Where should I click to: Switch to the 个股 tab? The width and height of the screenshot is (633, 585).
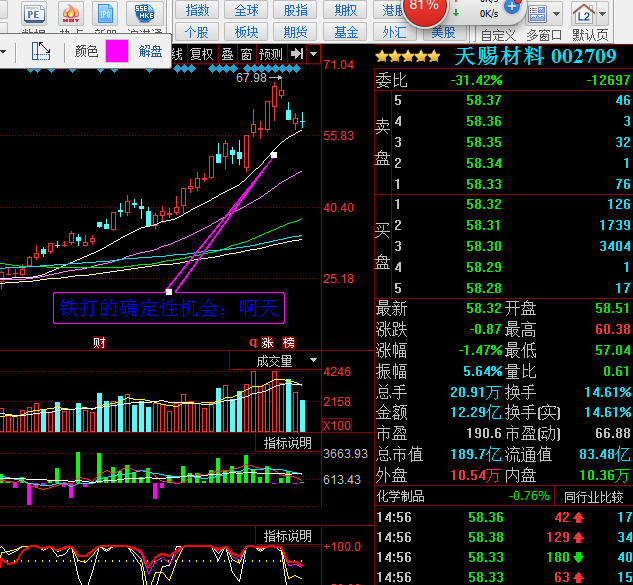pos(197,32)
